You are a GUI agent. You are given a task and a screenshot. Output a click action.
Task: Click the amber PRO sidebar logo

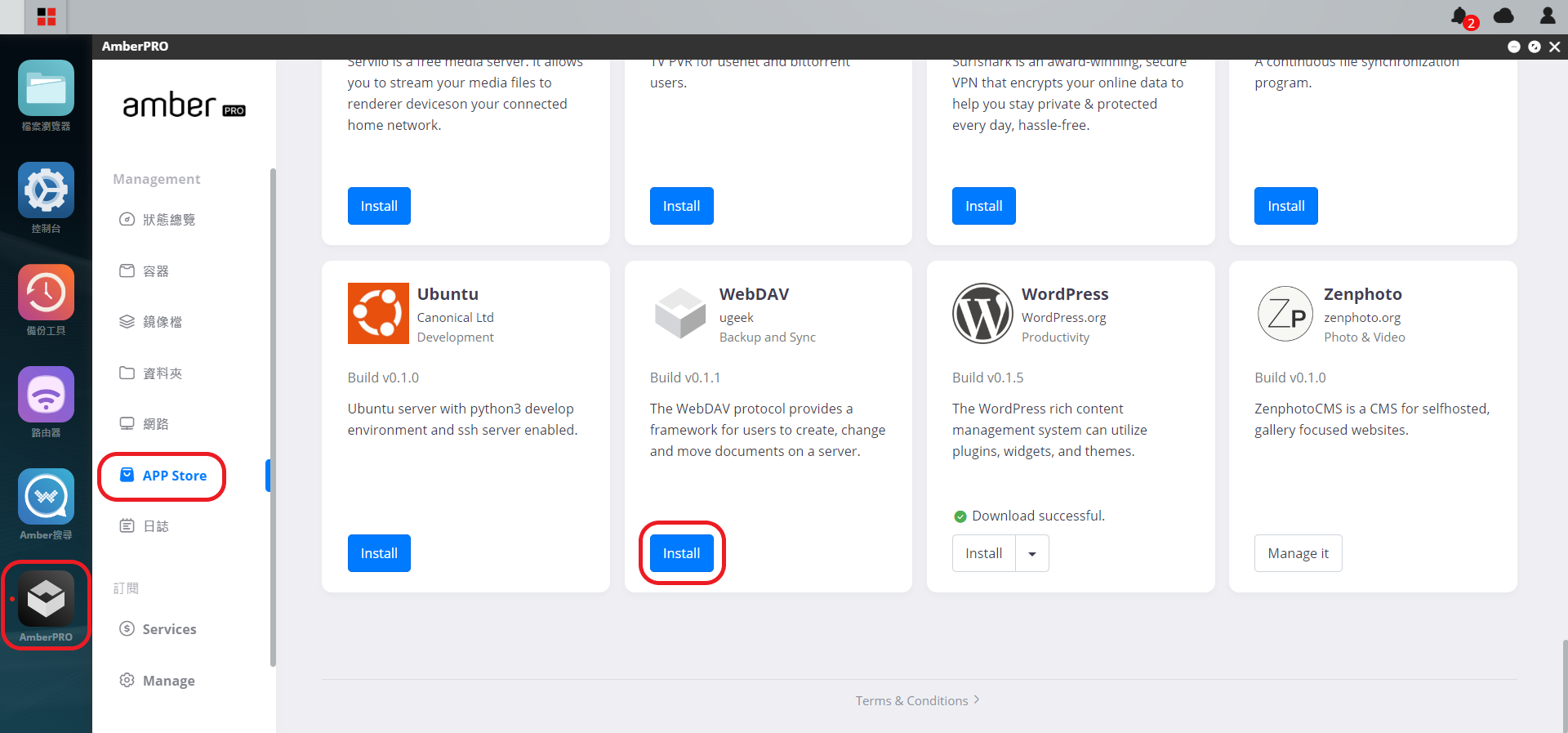click(x=184, y=105)
